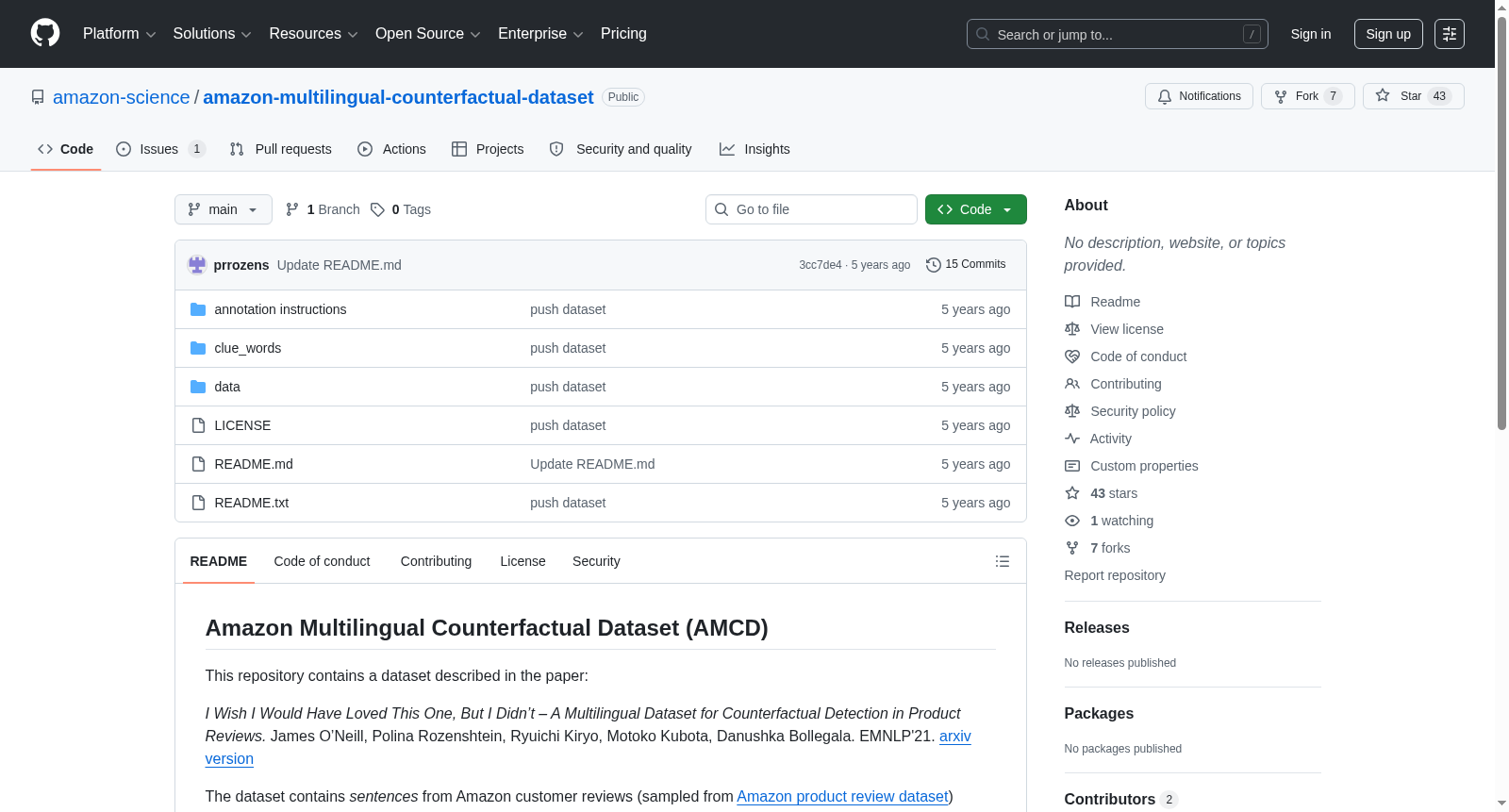Click the Readme book icon in About
1509x812 pixels.
click(1072, 302)
